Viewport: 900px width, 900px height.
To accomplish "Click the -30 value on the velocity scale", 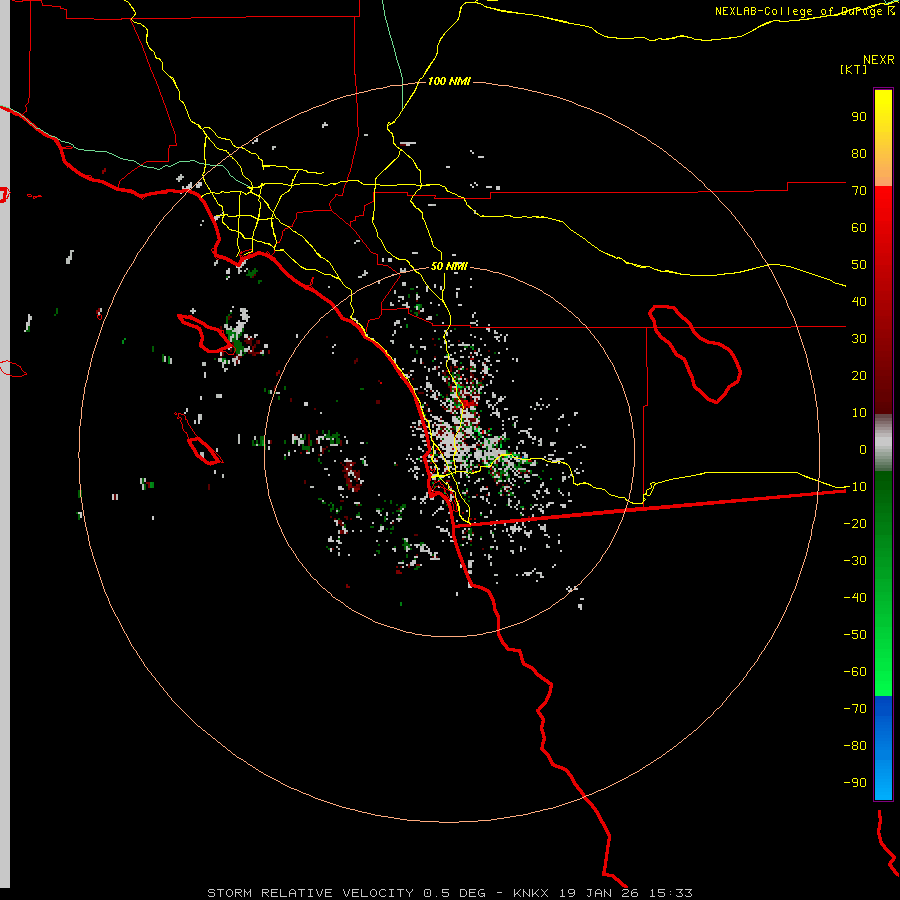I will coord(855,561).
